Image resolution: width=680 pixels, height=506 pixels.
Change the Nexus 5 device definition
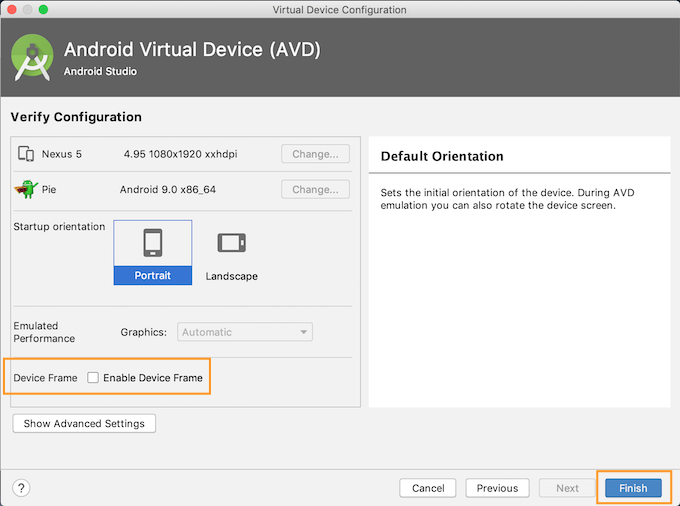[x=315, y=154]
